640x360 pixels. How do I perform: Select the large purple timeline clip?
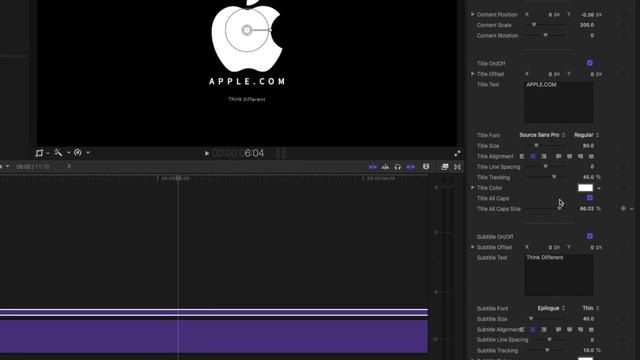pyautogui.click(x=214, y=336)
